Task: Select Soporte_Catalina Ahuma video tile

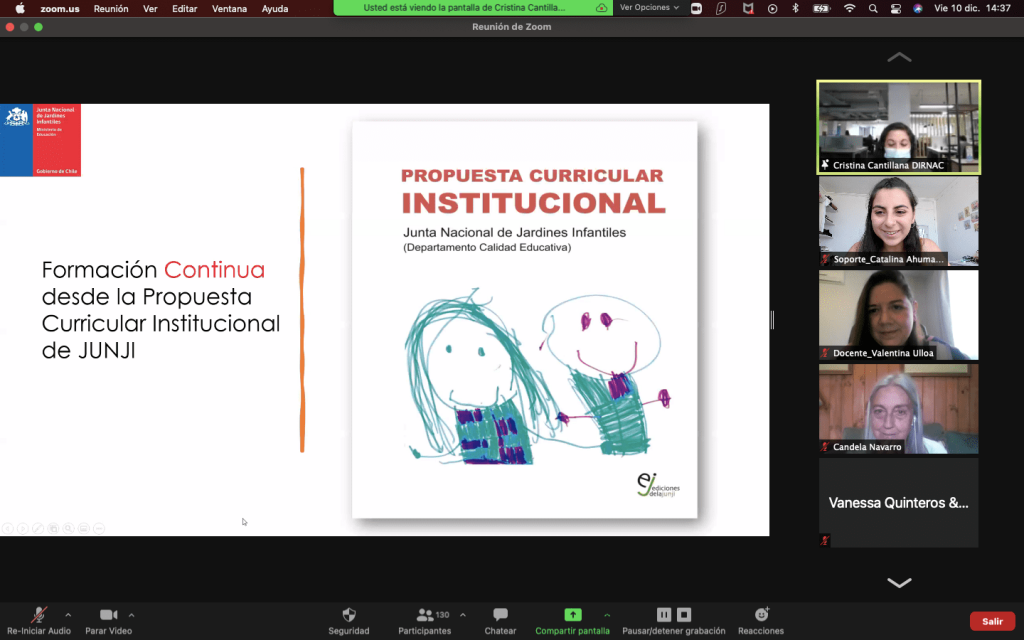Action: point(899,221)
